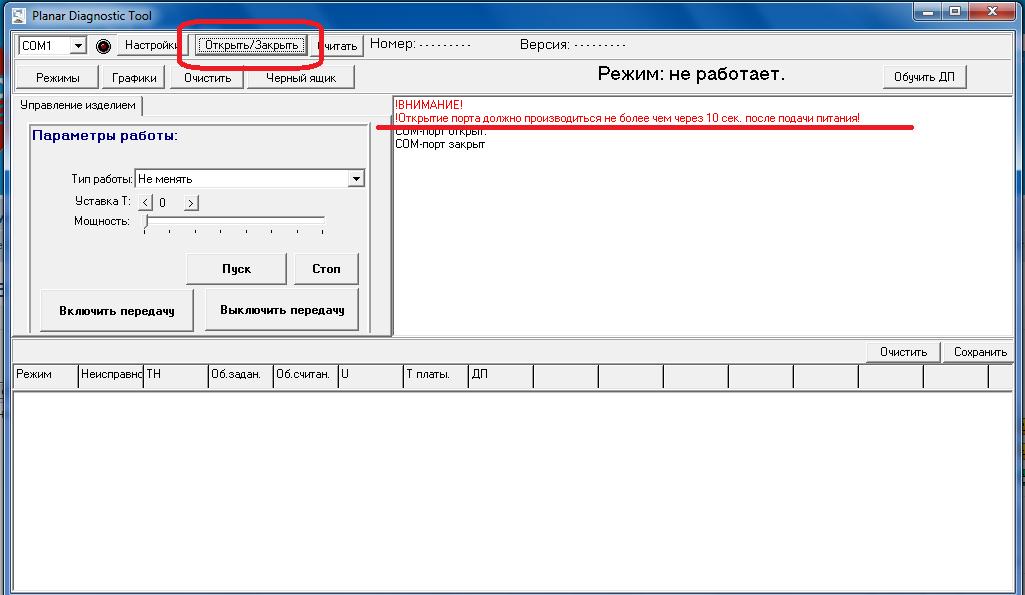
Task: Click the 'Сохранить' save button
Action: pyautogui.click(x=980, y=352)
